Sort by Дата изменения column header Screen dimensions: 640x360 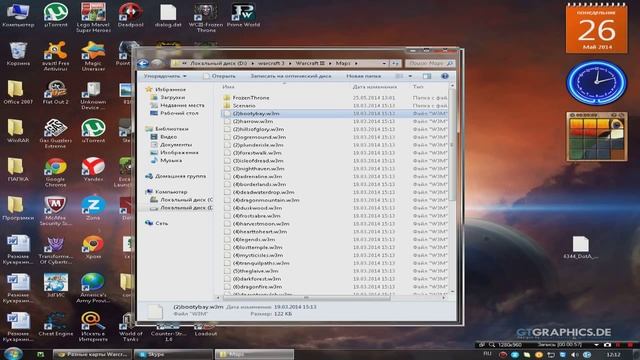point(374,87)
